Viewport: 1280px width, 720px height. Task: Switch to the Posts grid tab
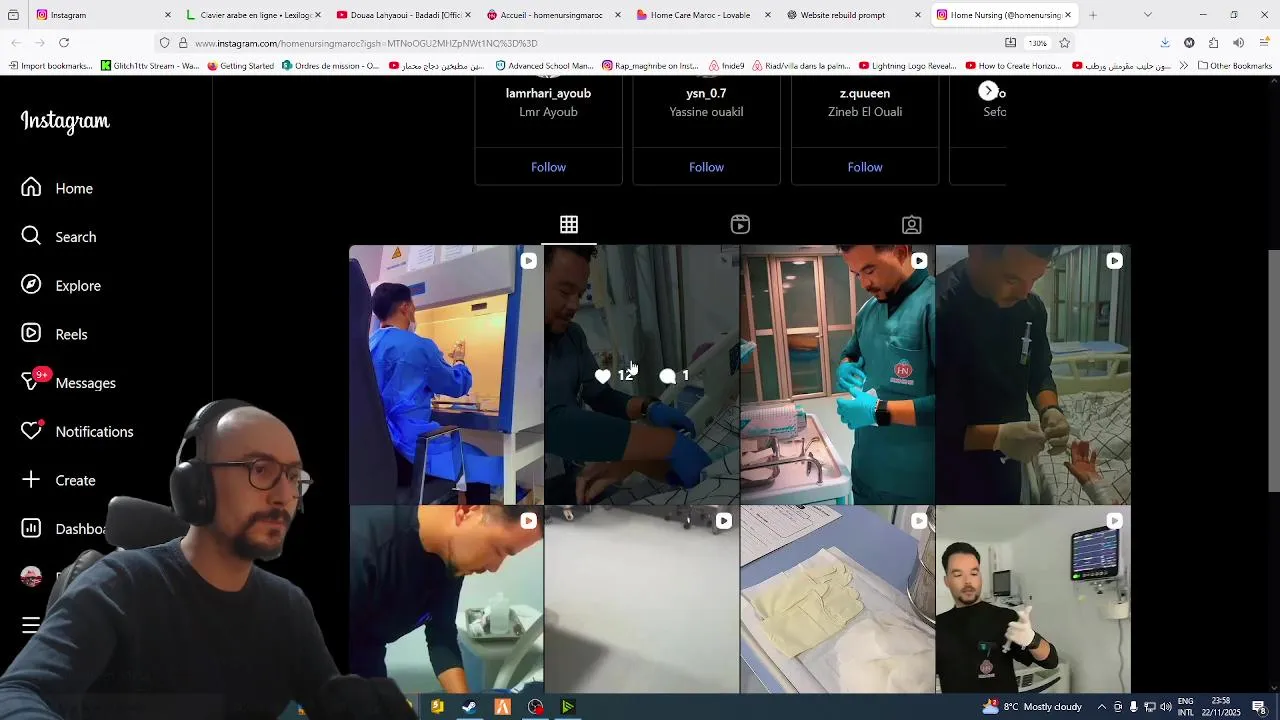coord(569,225)
